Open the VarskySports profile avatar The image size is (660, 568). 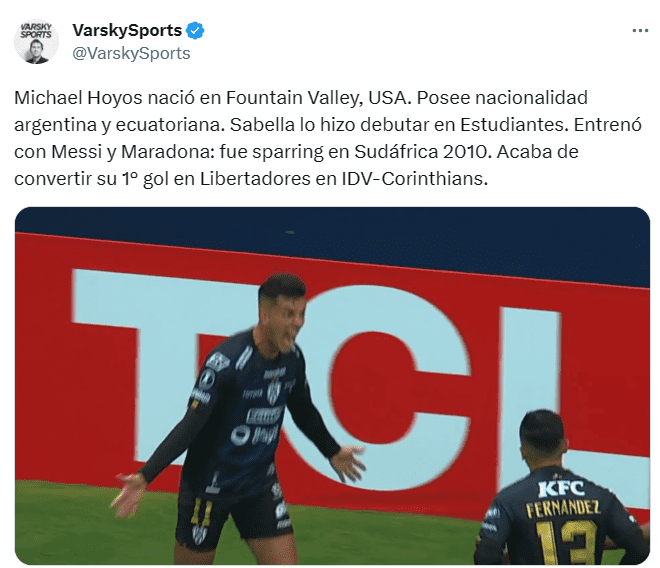(x=36, y=41)
